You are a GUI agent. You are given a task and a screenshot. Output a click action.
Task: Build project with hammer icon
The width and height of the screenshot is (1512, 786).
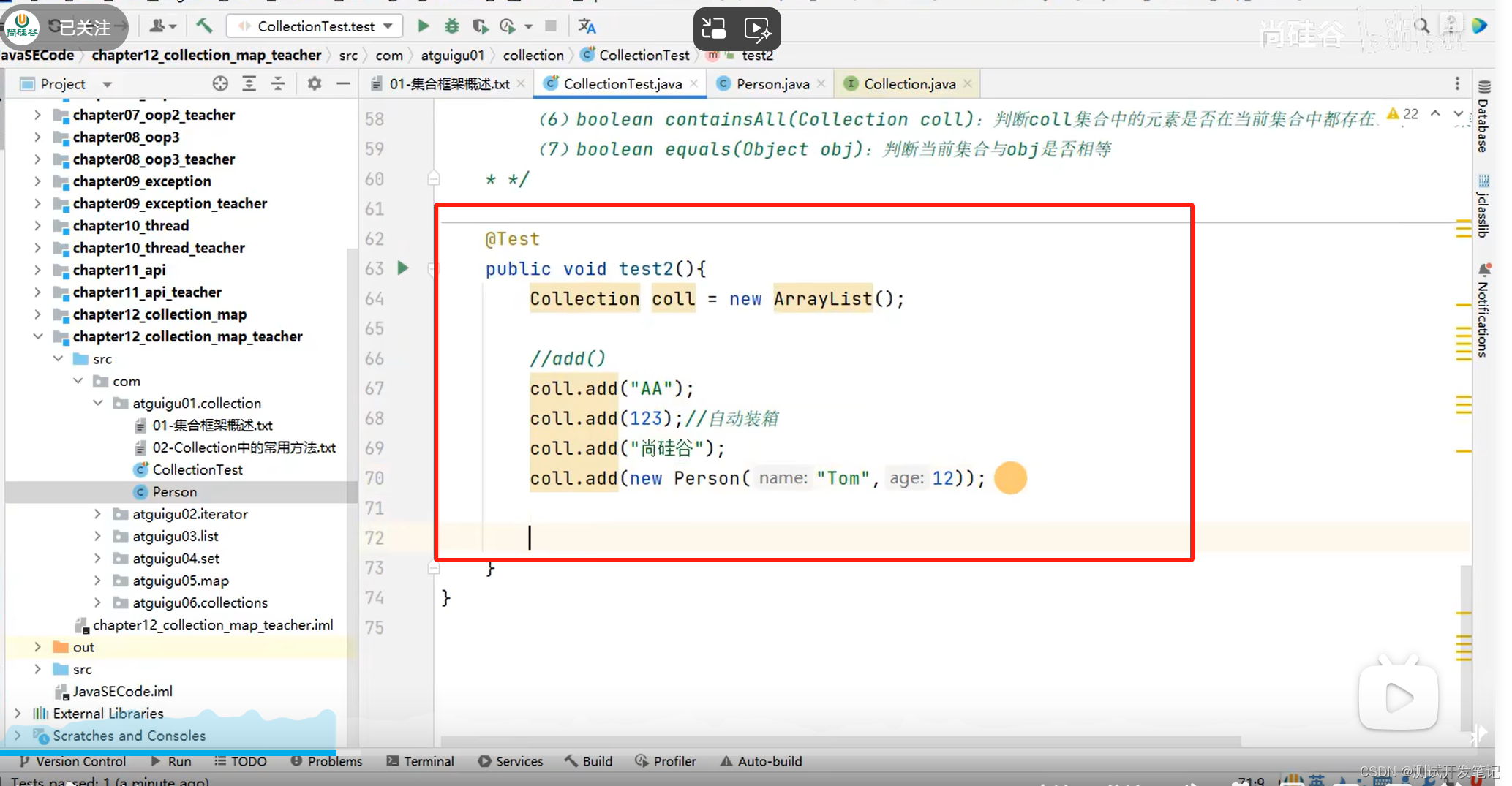(204, 26)
